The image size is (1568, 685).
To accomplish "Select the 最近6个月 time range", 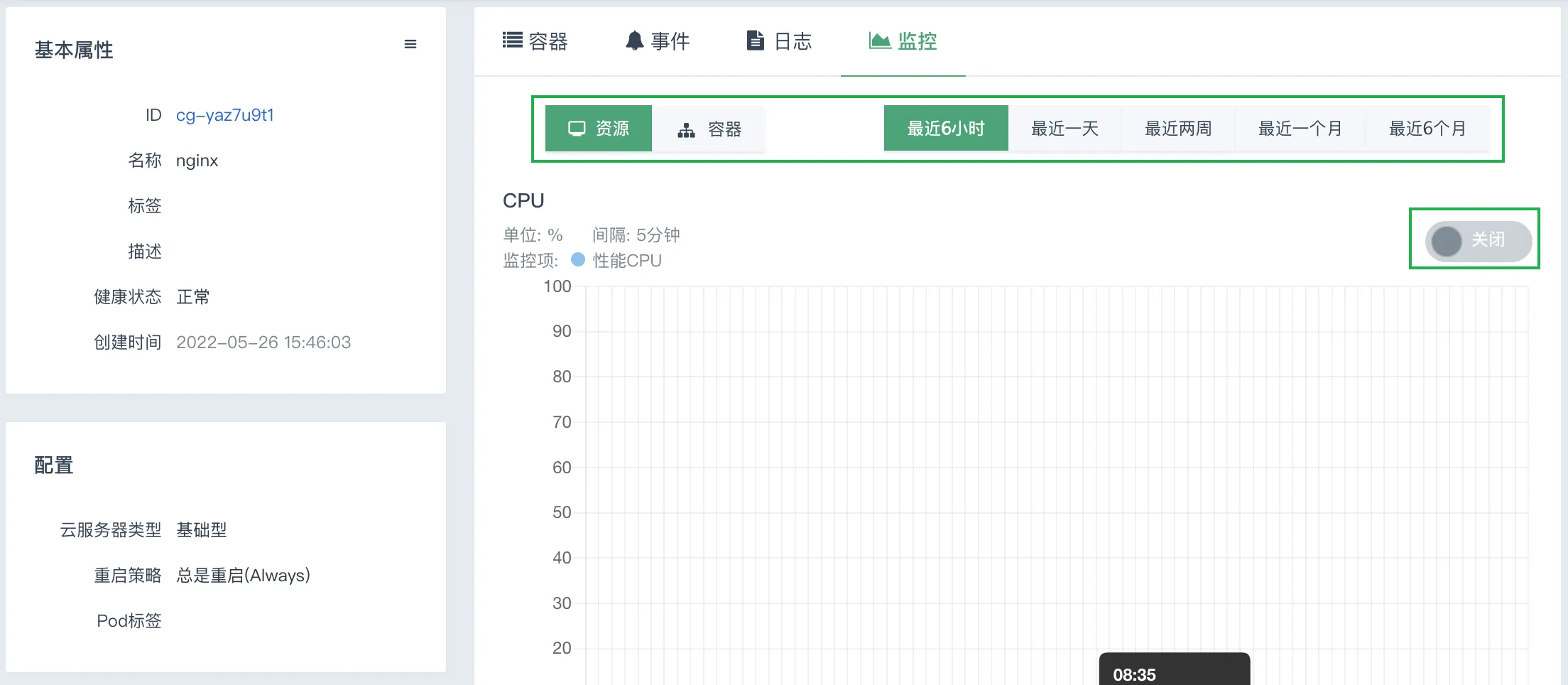I will point(1427,129).
